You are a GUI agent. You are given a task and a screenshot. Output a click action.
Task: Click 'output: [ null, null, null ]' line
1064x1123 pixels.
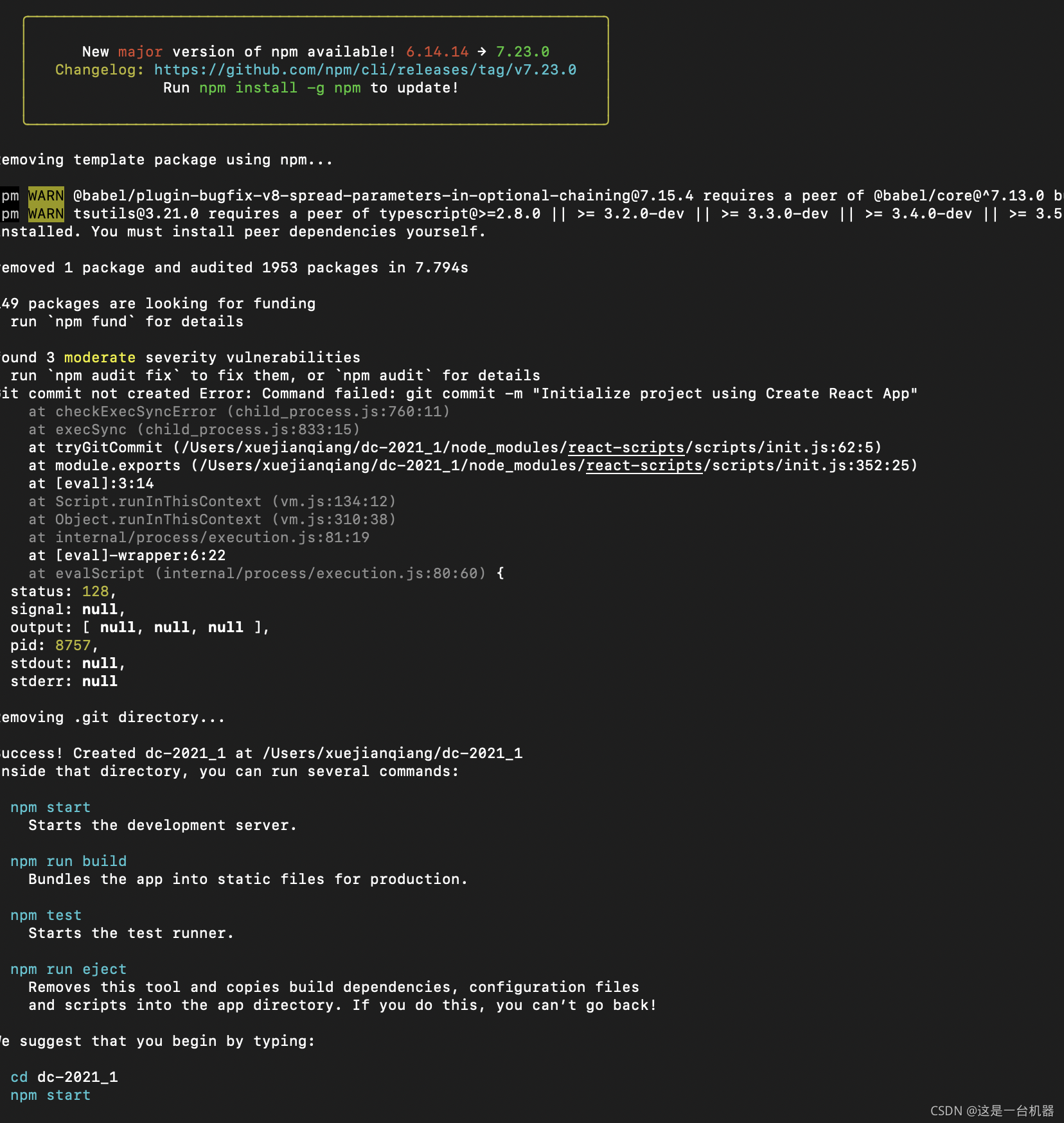coord(139,627)
